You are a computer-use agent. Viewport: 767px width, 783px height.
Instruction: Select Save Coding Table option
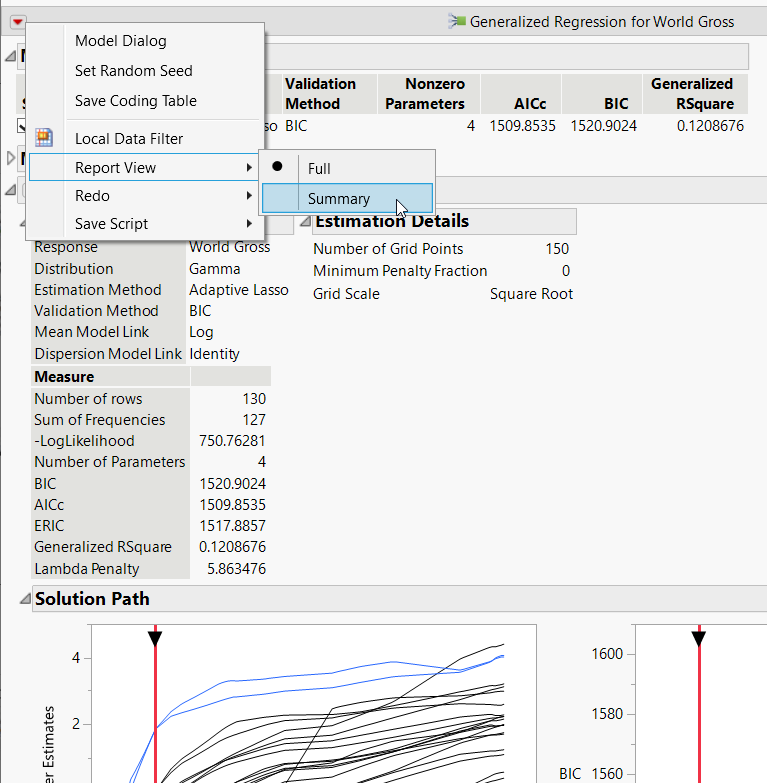pyautogui.click(x=135, y=101)
